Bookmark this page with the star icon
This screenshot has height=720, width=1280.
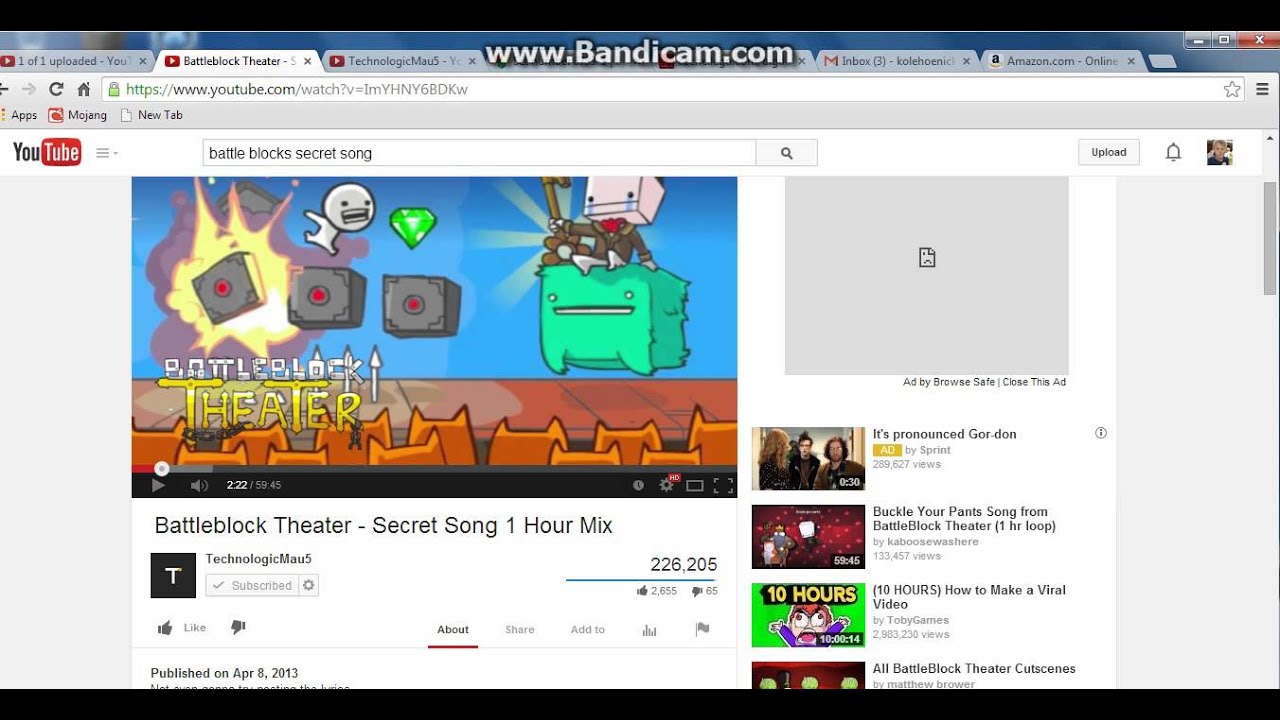click(1232, 89)
